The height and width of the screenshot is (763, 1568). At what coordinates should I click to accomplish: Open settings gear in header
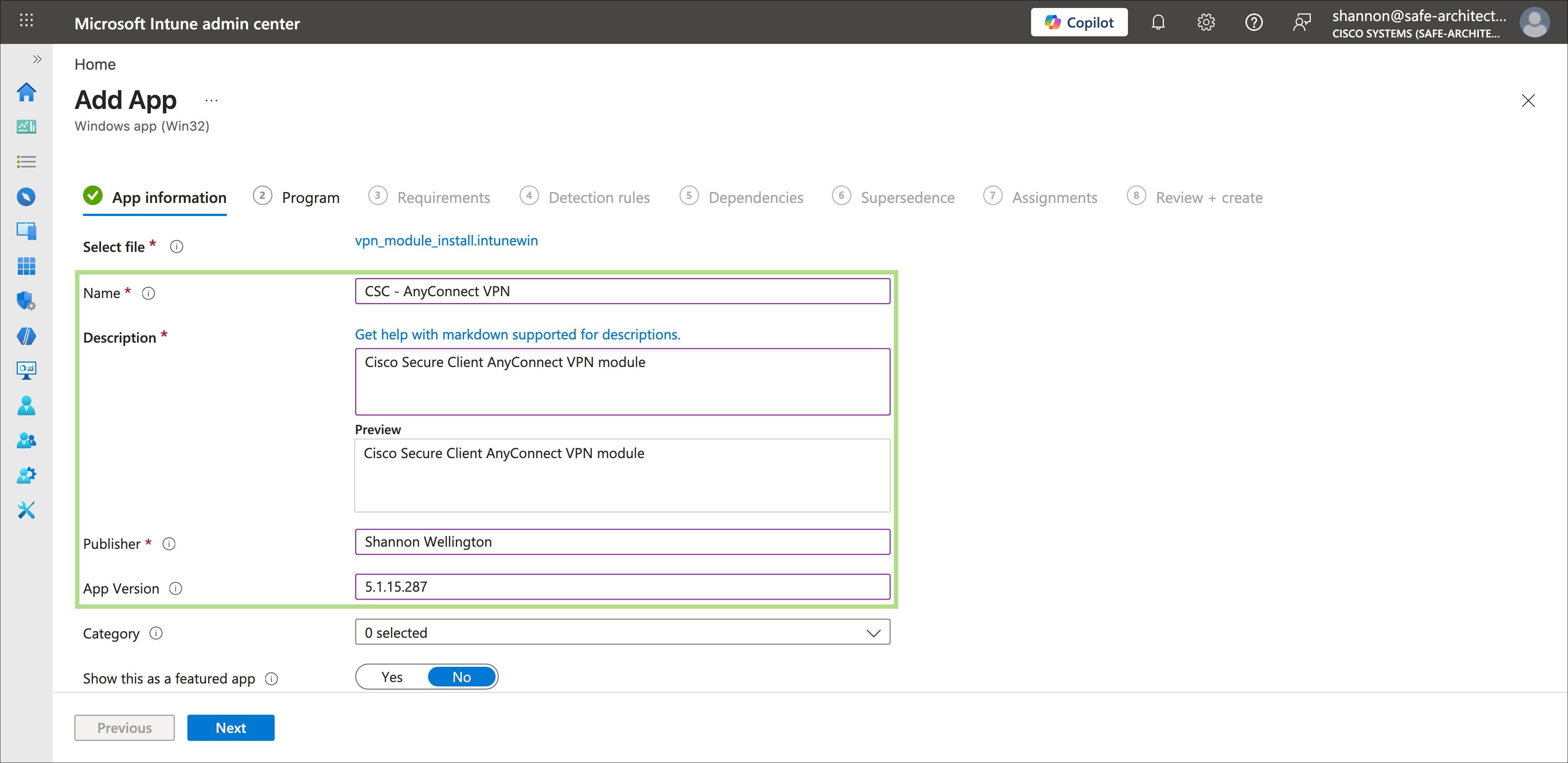1206,23
